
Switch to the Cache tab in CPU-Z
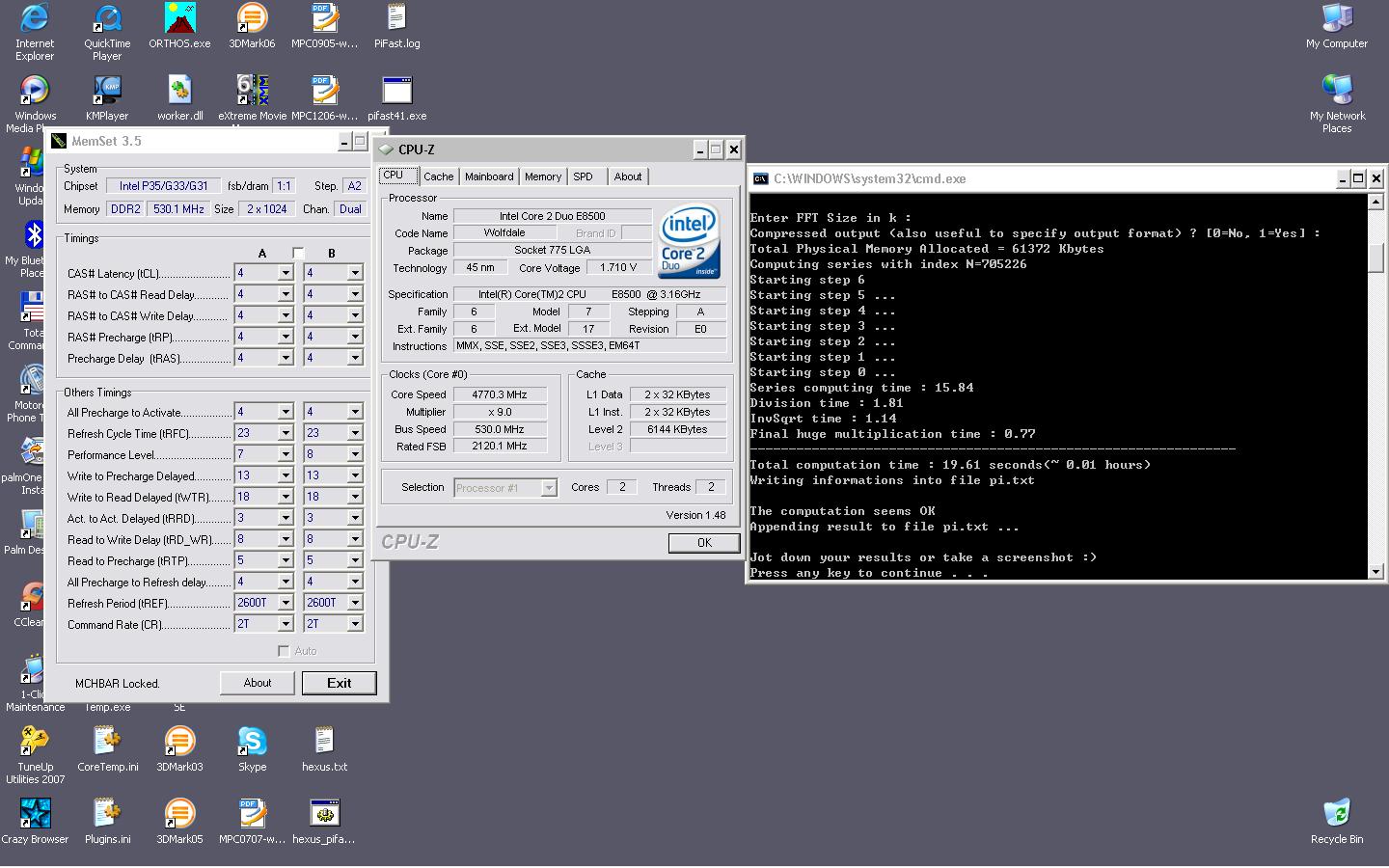pos(439,176)
